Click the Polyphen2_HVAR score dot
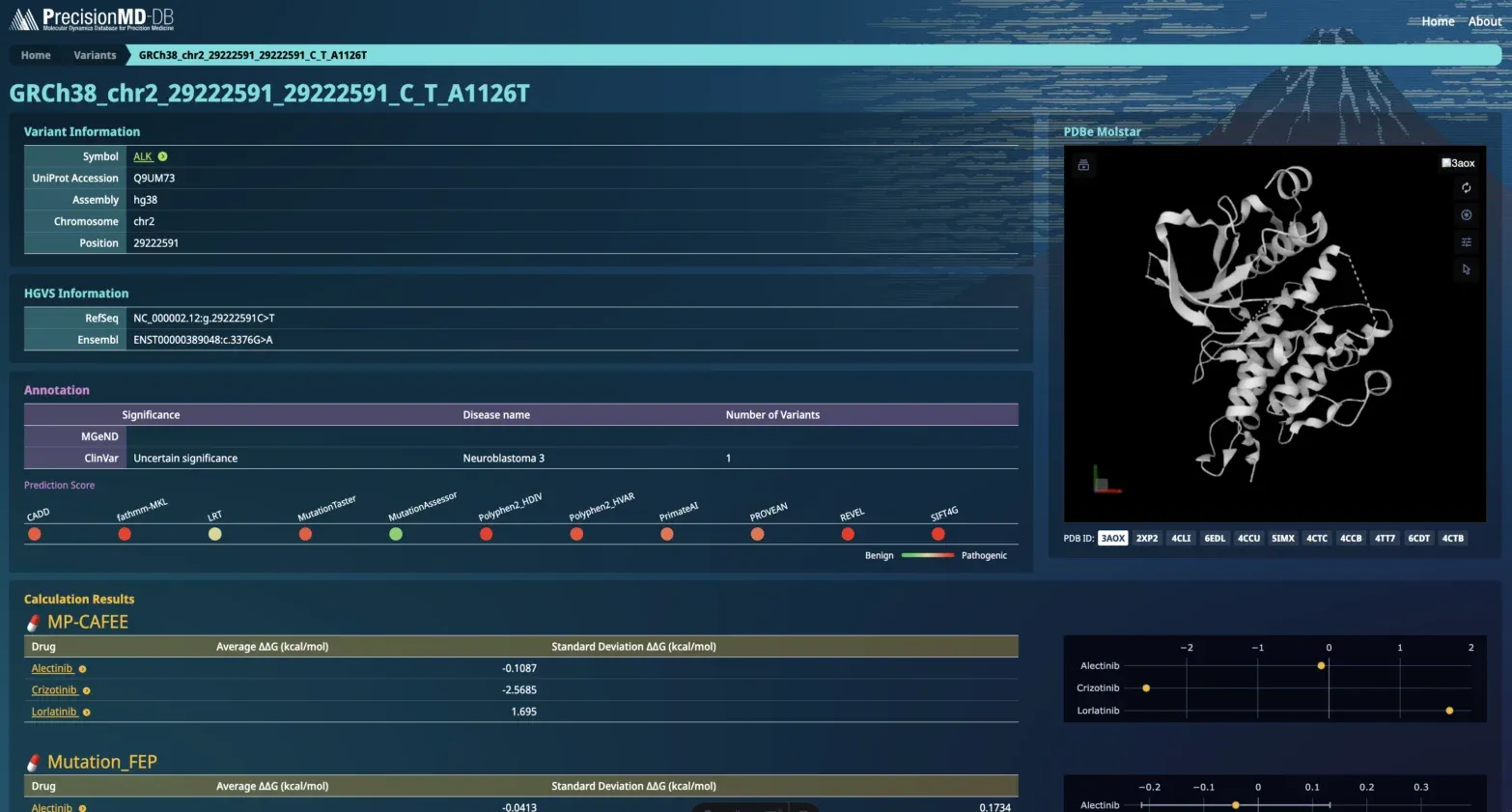The image size is (1512, 812). pos(576,534)
